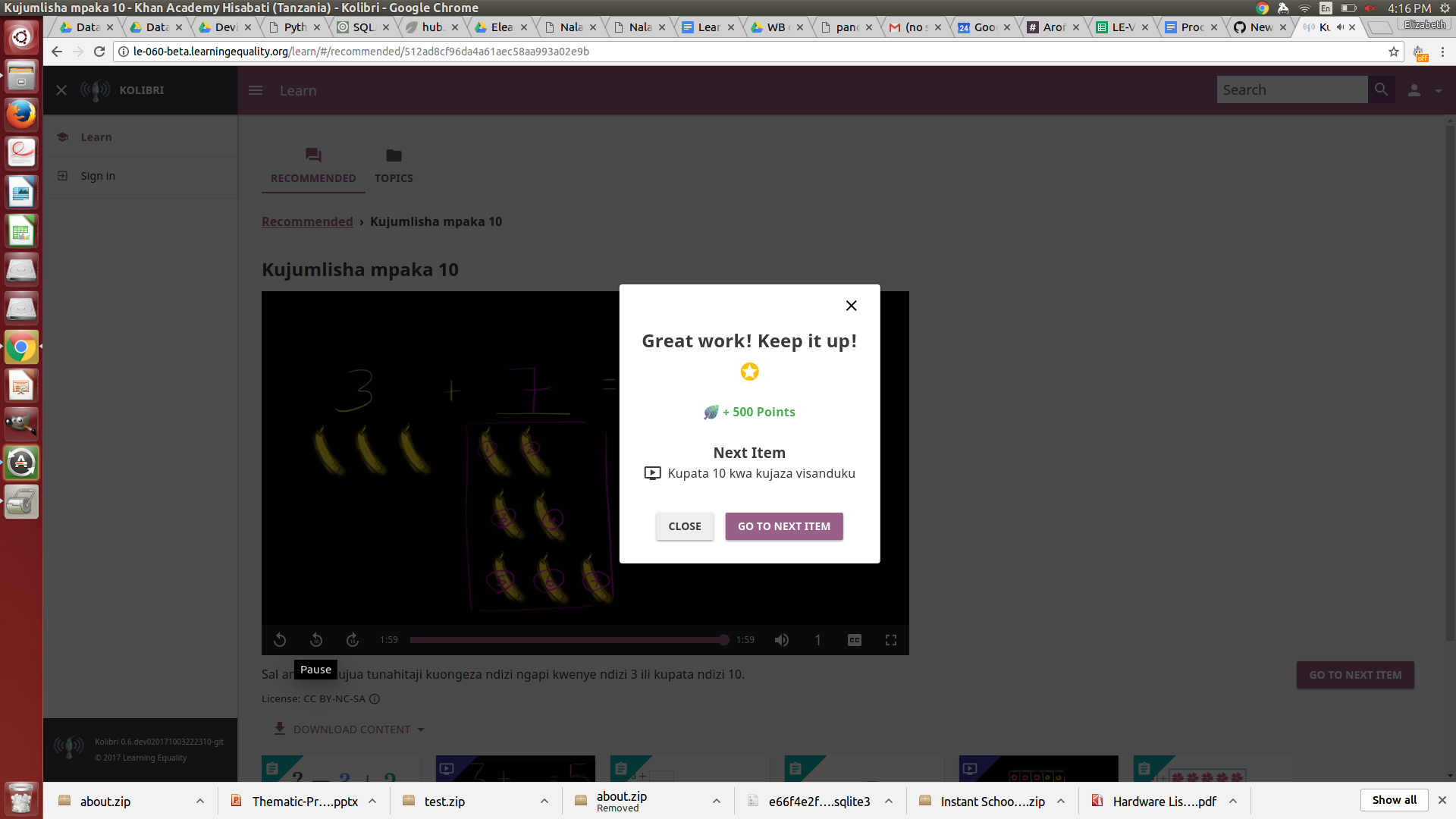Change the video playback speed

[817, 640]
